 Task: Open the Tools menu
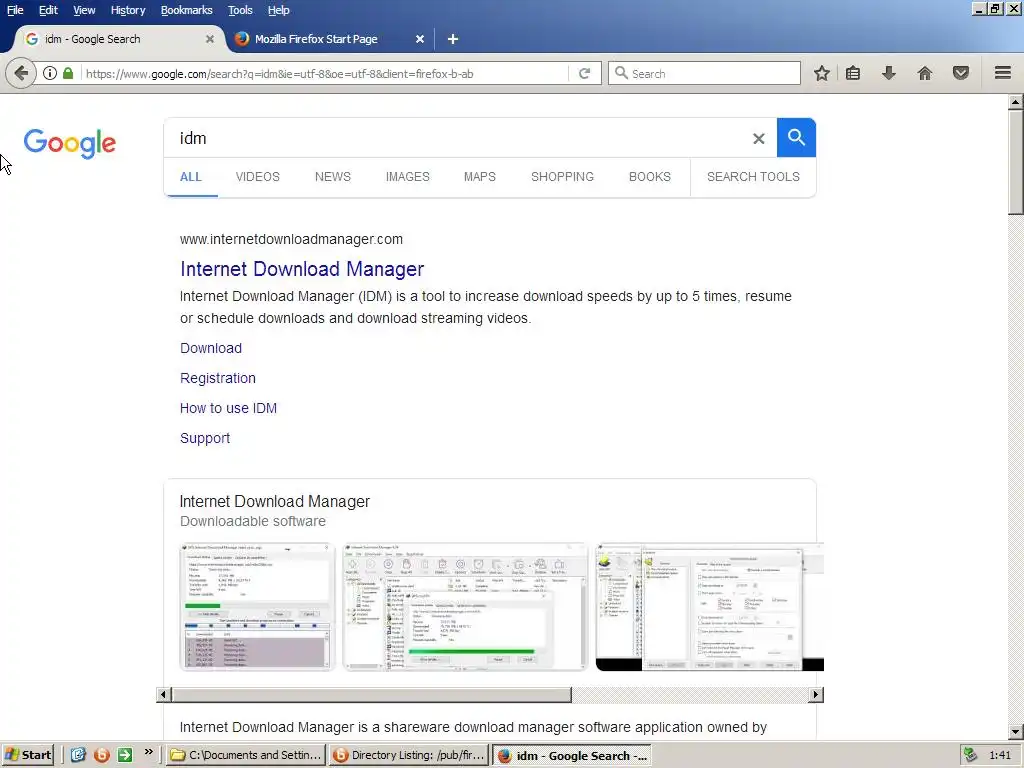240,10
